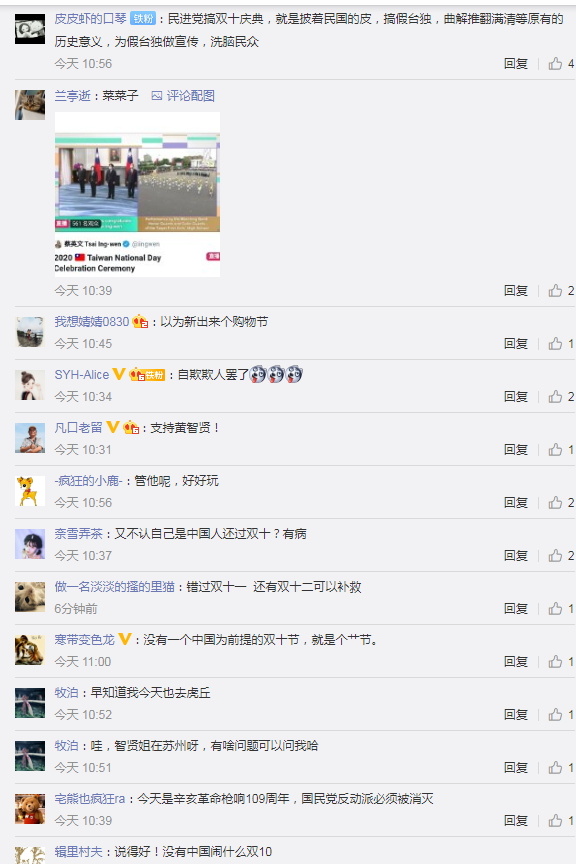Open the teddy bear avatar of 宅熊也疯狂ra
Image resolution: width=576 pixels, height=864 pixels.
(30, 809)
